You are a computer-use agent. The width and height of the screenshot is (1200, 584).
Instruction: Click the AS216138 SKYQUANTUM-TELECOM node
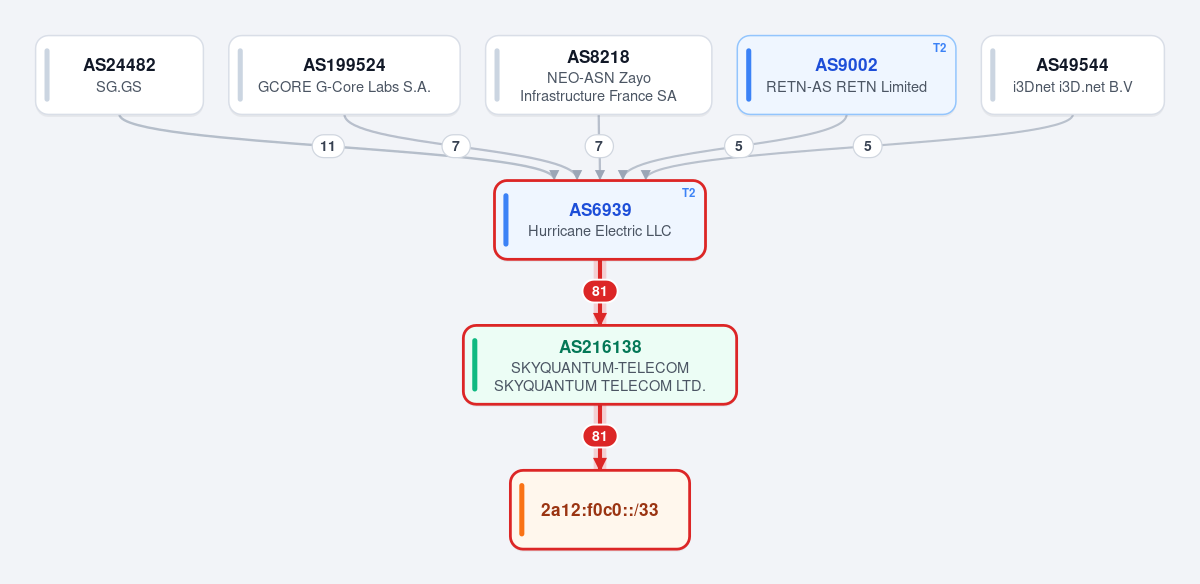coord(600,365)
